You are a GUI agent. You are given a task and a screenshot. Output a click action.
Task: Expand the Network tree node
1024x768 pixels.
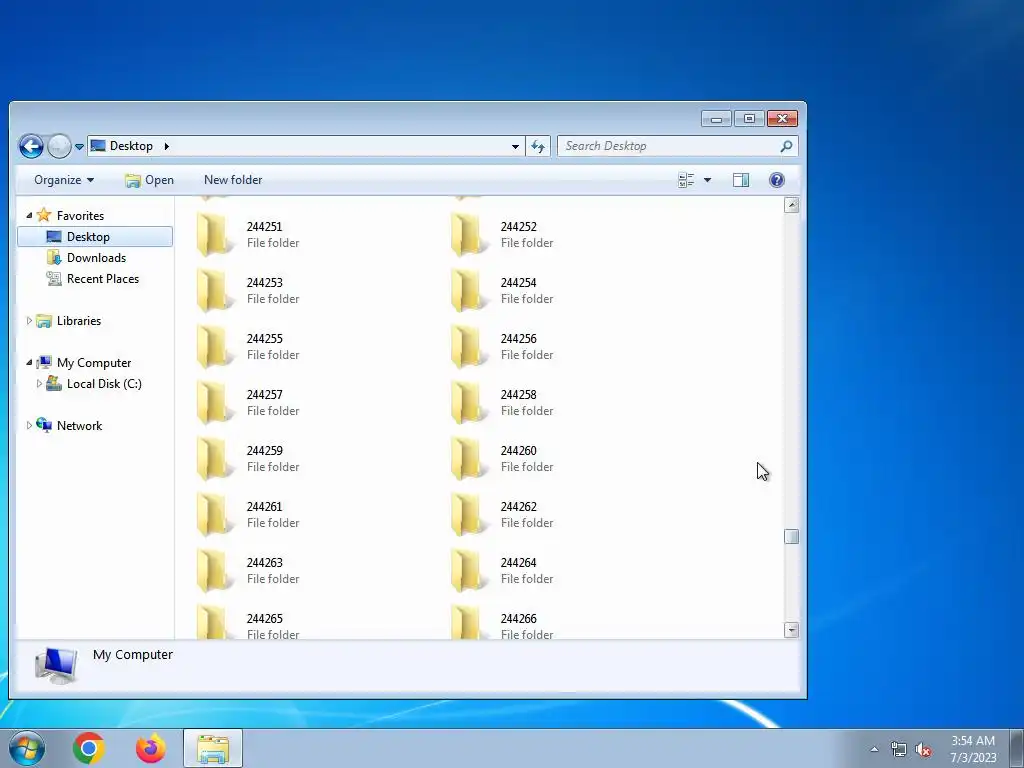pos(29,425)
